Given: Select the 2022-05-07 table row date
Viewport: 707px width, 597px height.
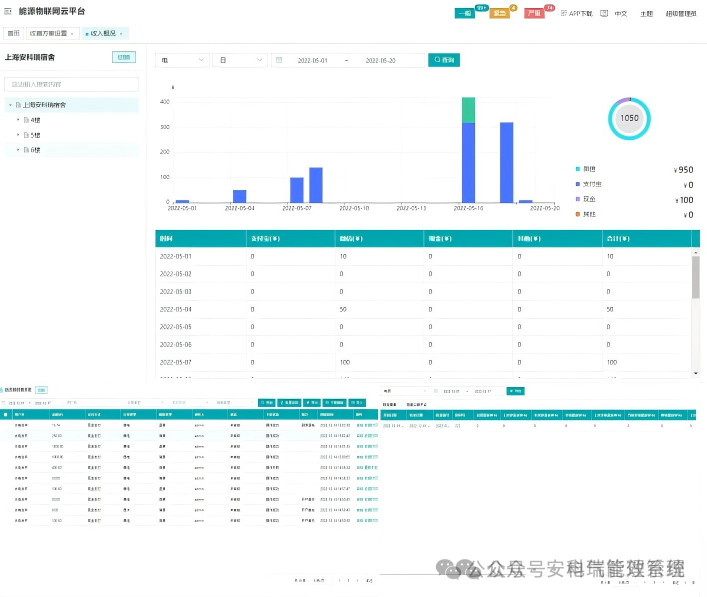Looking at the screenshot, I should [175, 362].
